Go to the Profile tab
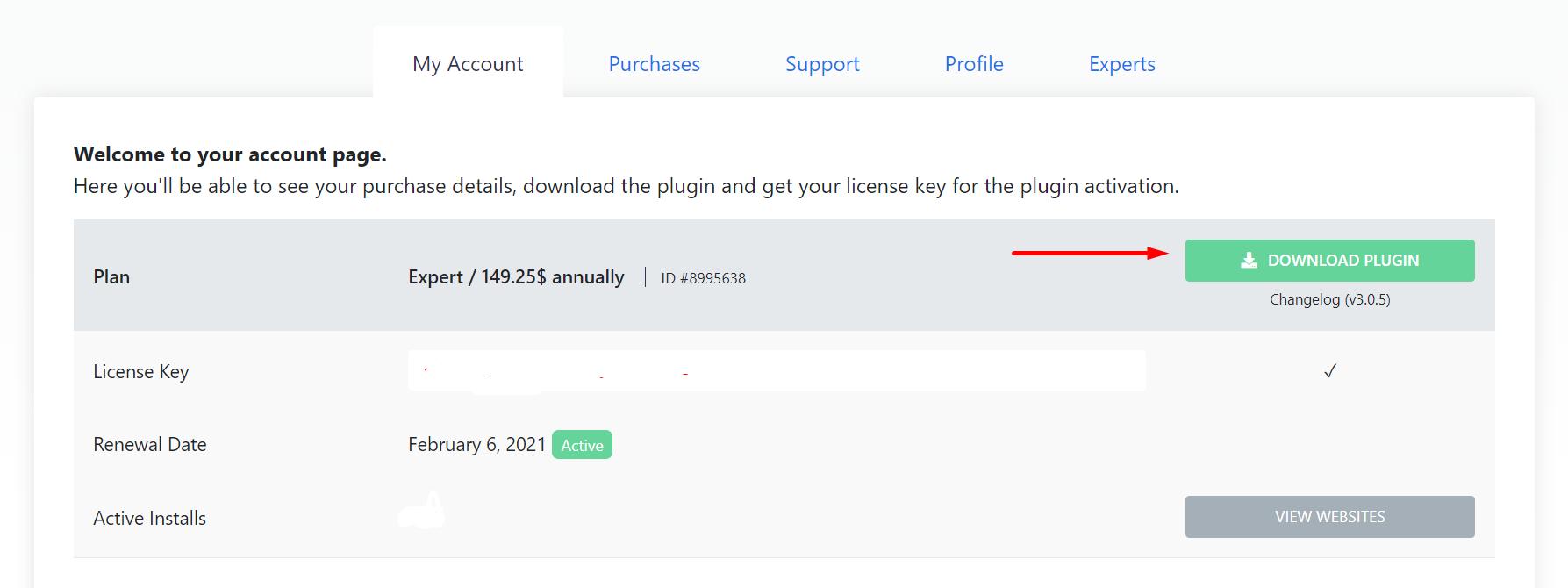 click(x=974, y=64)
